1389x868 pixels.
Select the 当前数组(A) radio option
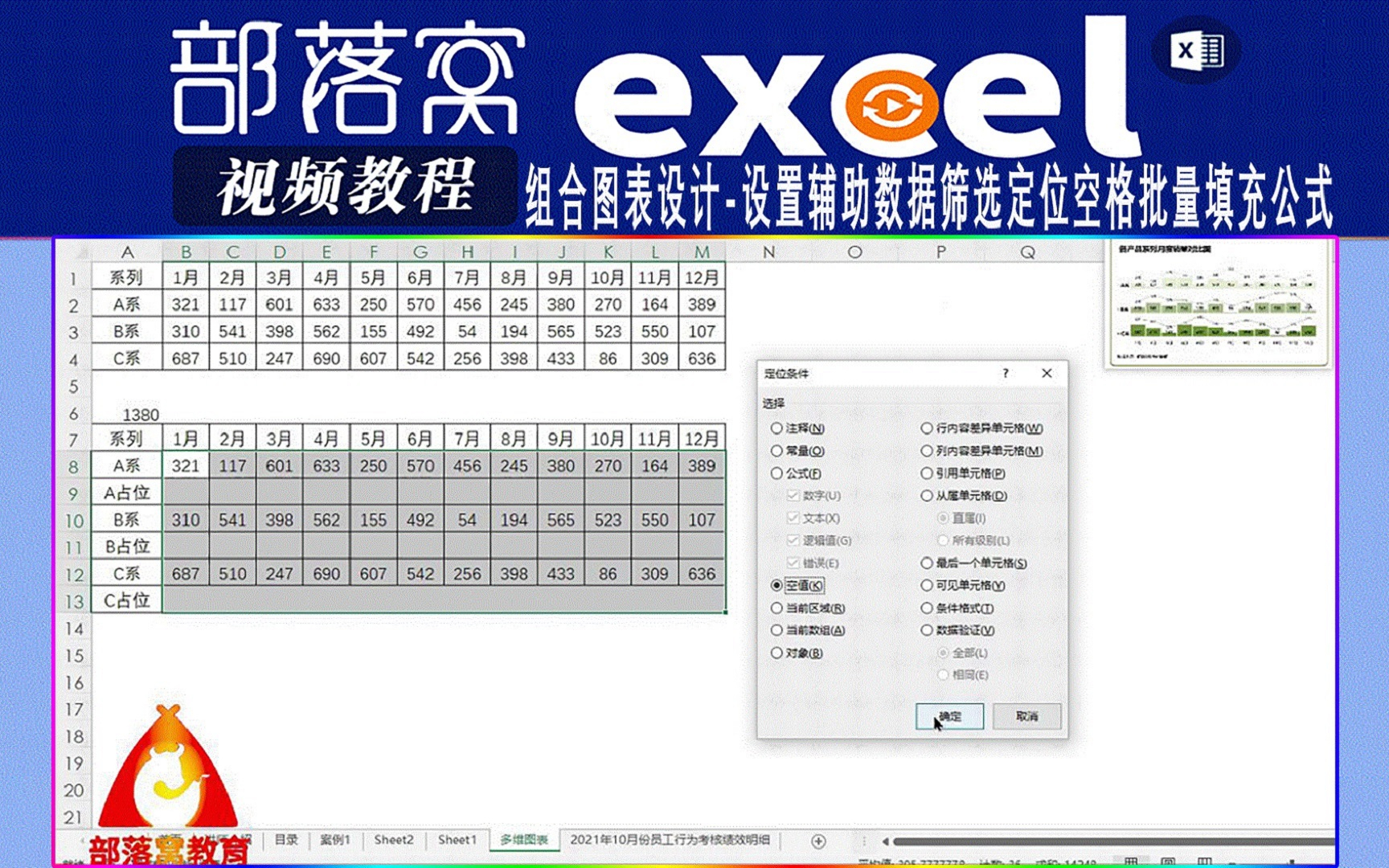coord(808,630)
